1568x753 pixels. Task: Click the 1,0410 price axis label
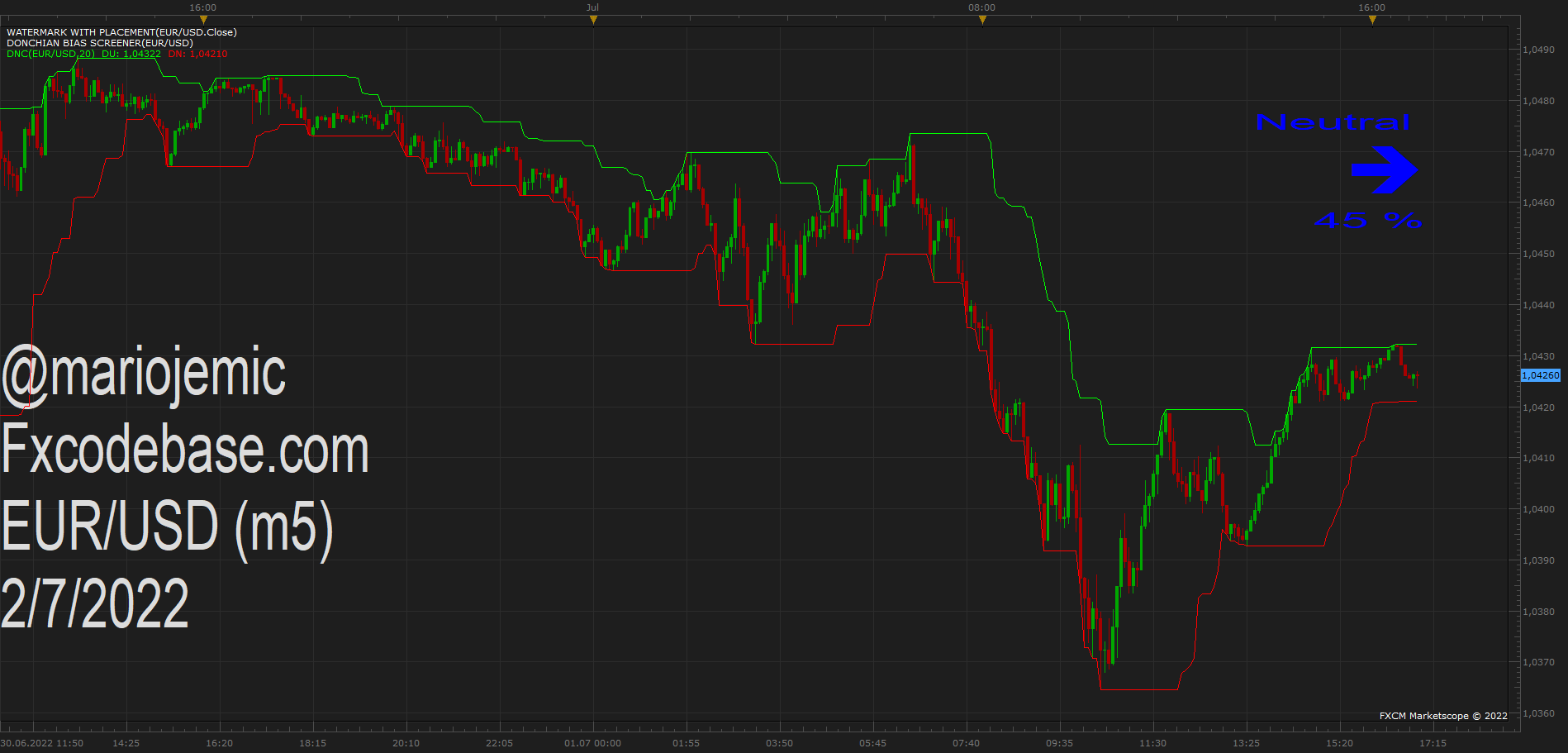tap(1538, 458)
